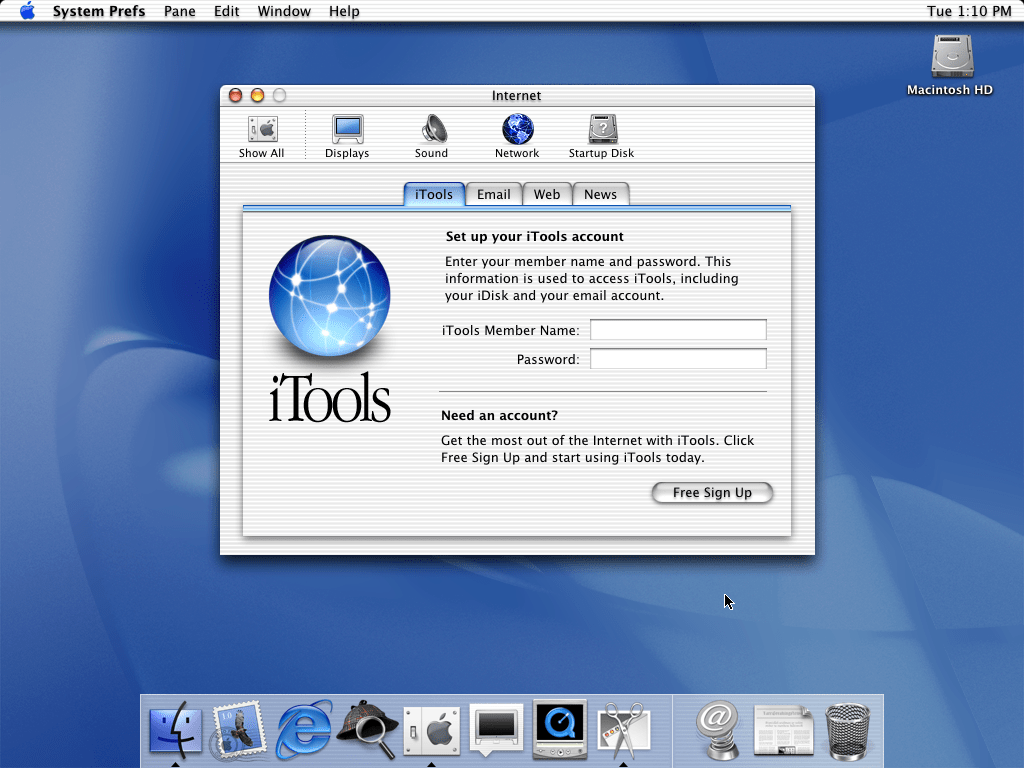Image resolution: width=1024 pixels, height=768 pixels.
Task: Open the Network preference pane
Action: click(517, 136)
